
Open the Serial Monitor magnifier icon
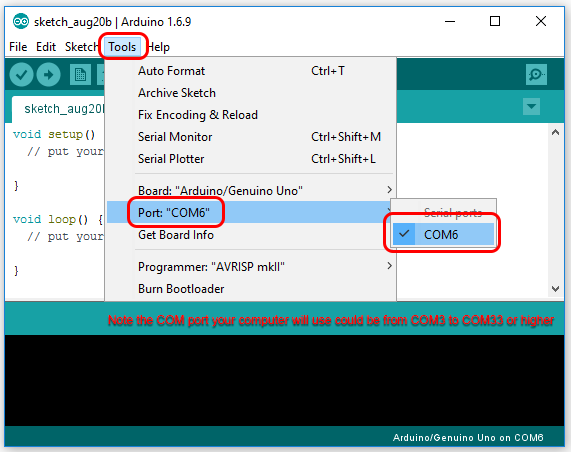click(x=536, y=75)
